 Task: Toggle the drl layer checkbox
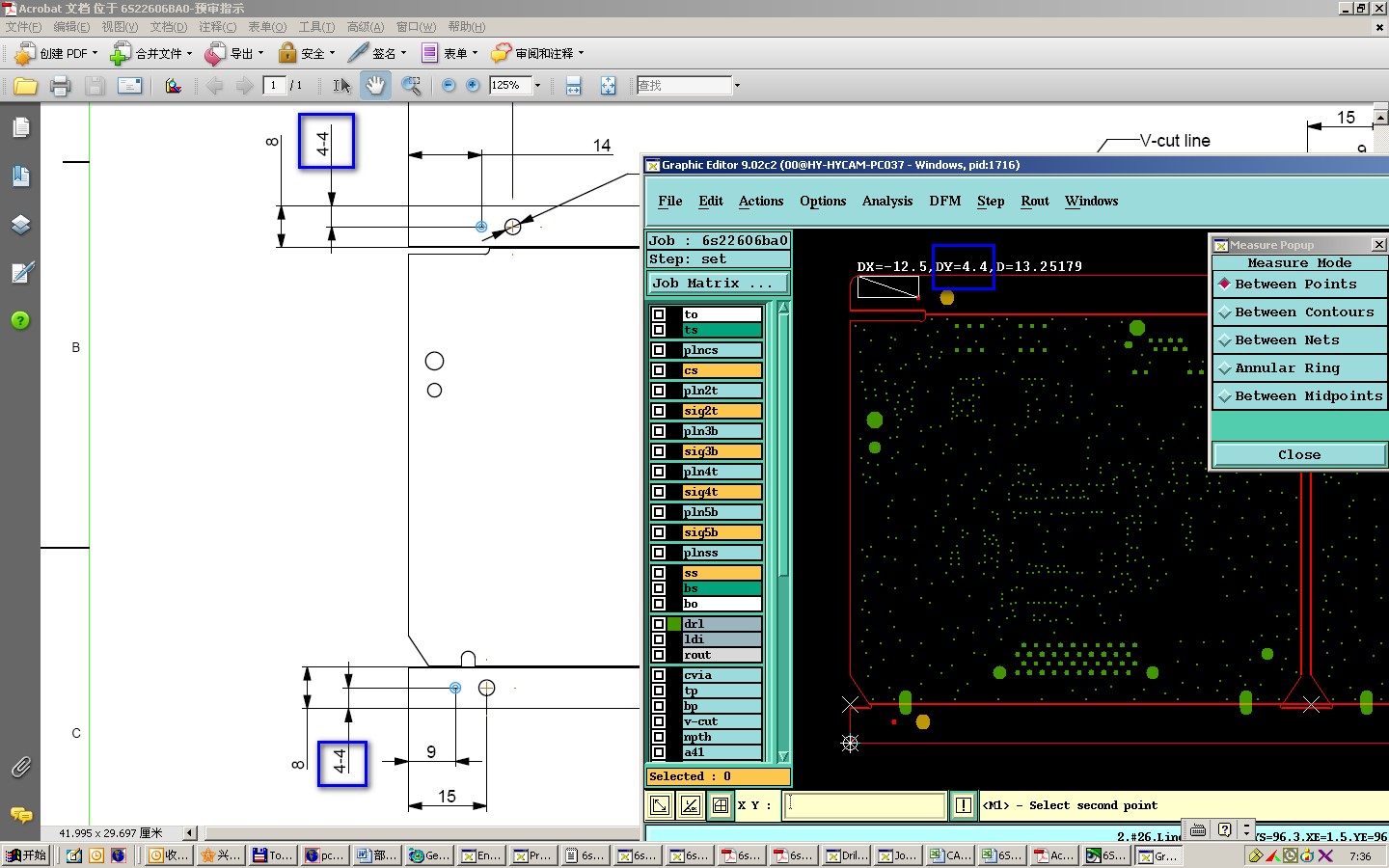(659, 624)
